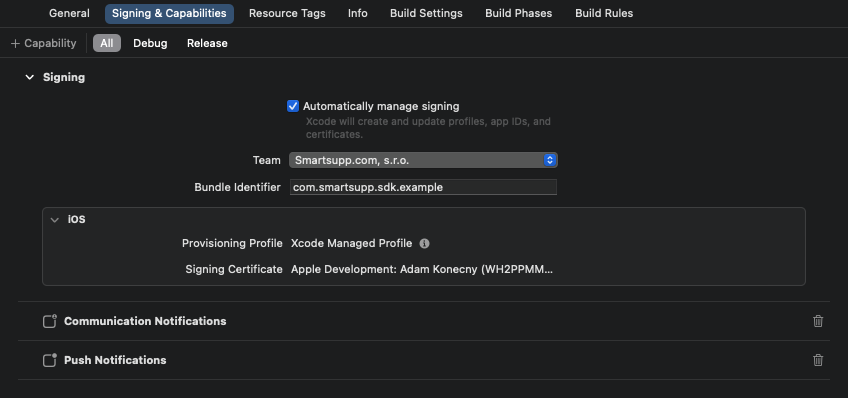Click the Communication Notifications title
The image size is (848, 398).
[145, 321]
